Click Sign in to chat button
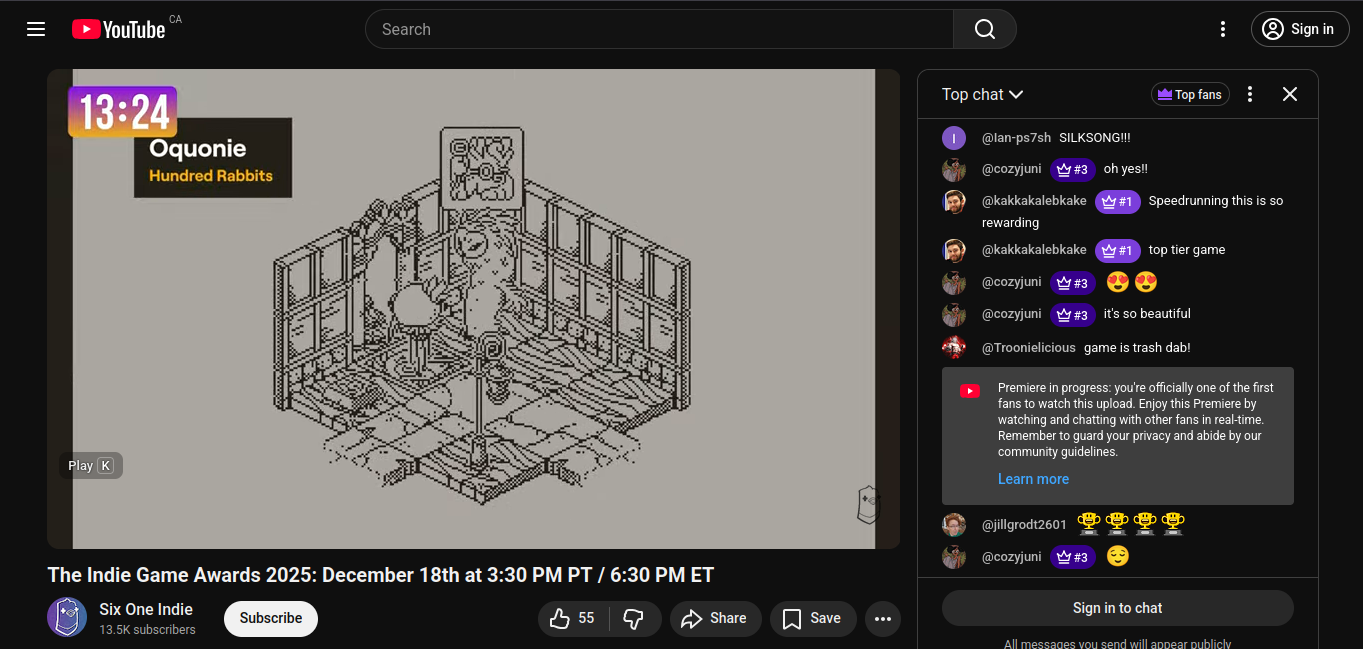The image size is (1363, 649). (1117, 608)
